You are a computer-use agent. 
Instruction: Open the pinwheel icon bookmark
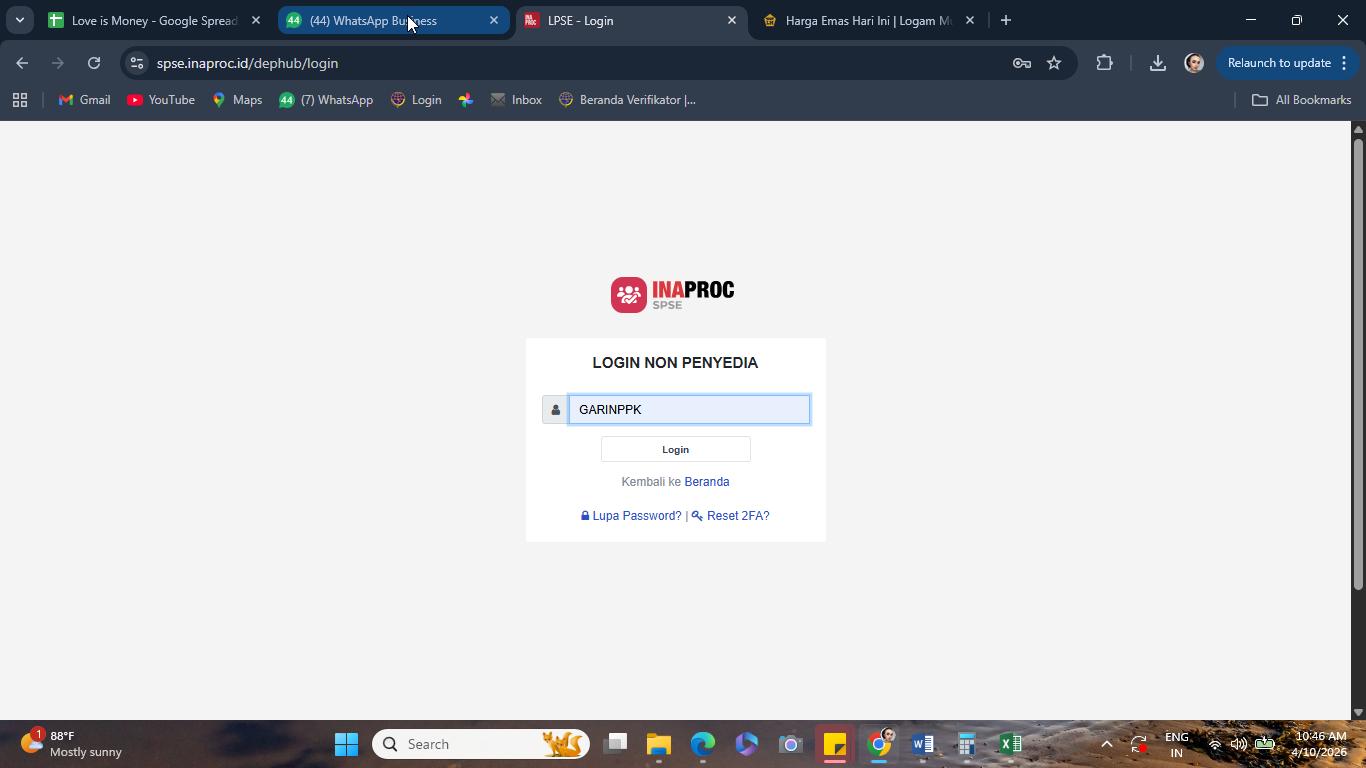(x=466, y=100)
